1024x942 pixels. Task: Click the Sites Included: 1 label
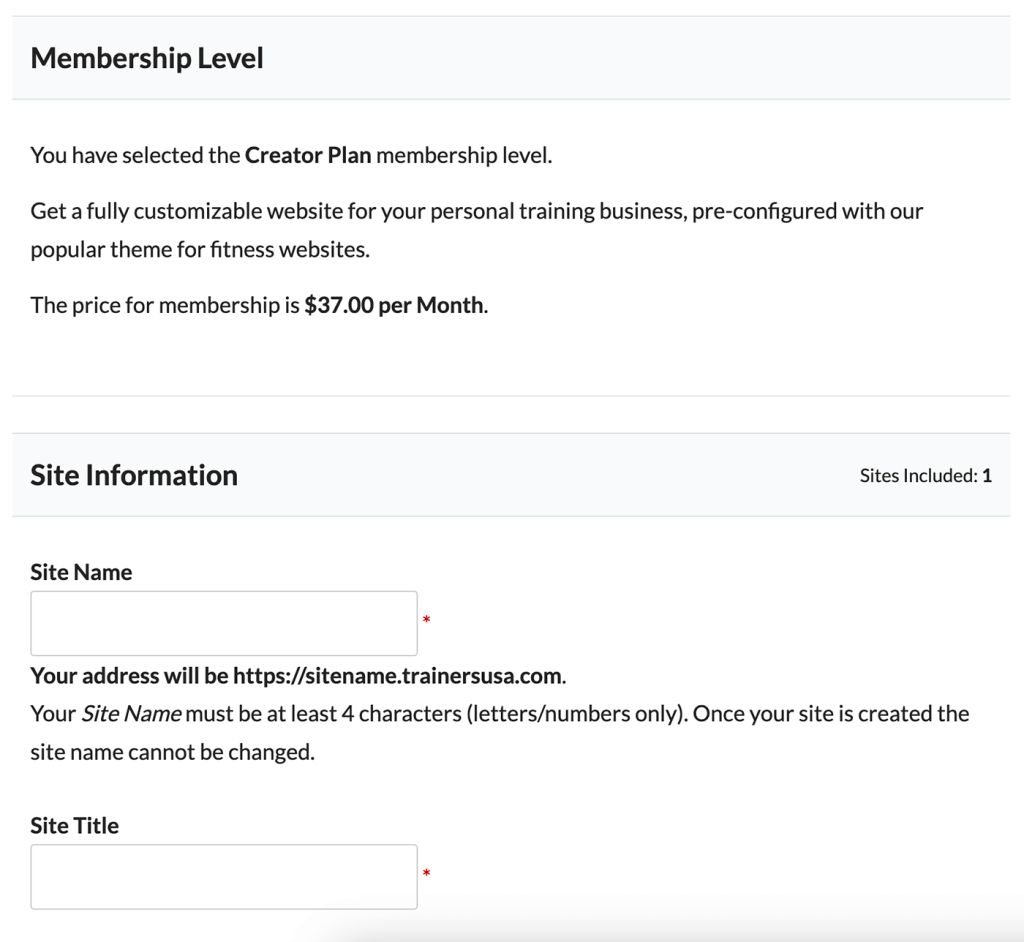tap(925, 475)
